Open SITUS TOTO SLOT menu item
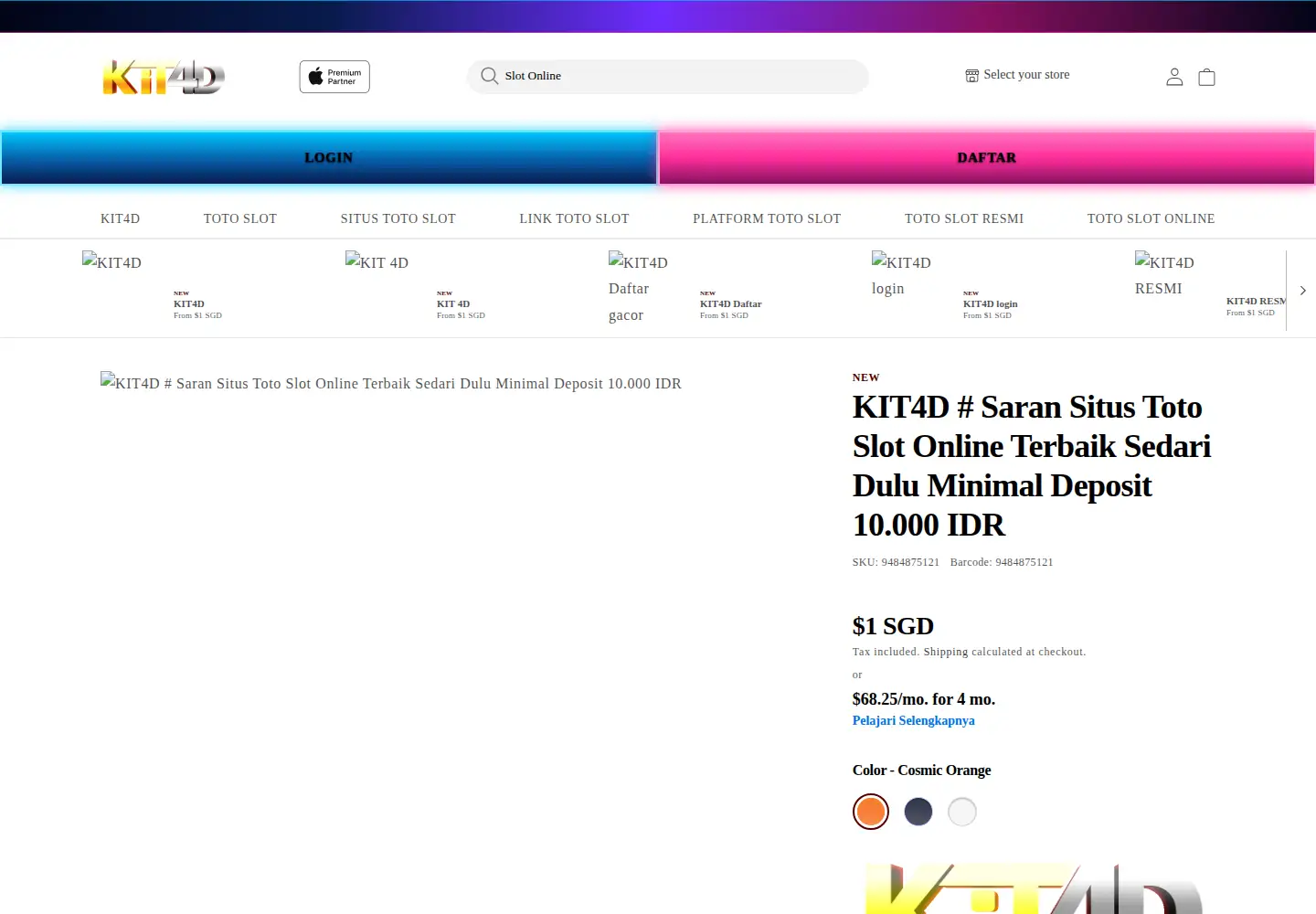 pos(398,218)
